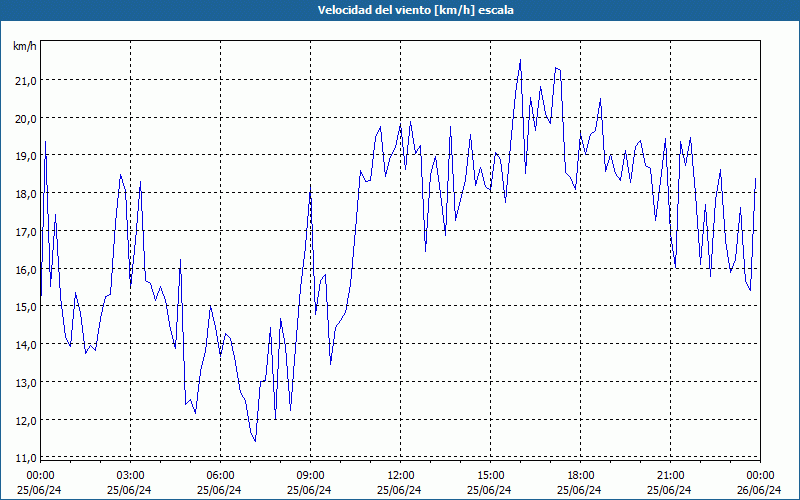Screen dimensions: 800x500
Task: Click the 17,0 y-axis tick label
Action: (26, 232)
